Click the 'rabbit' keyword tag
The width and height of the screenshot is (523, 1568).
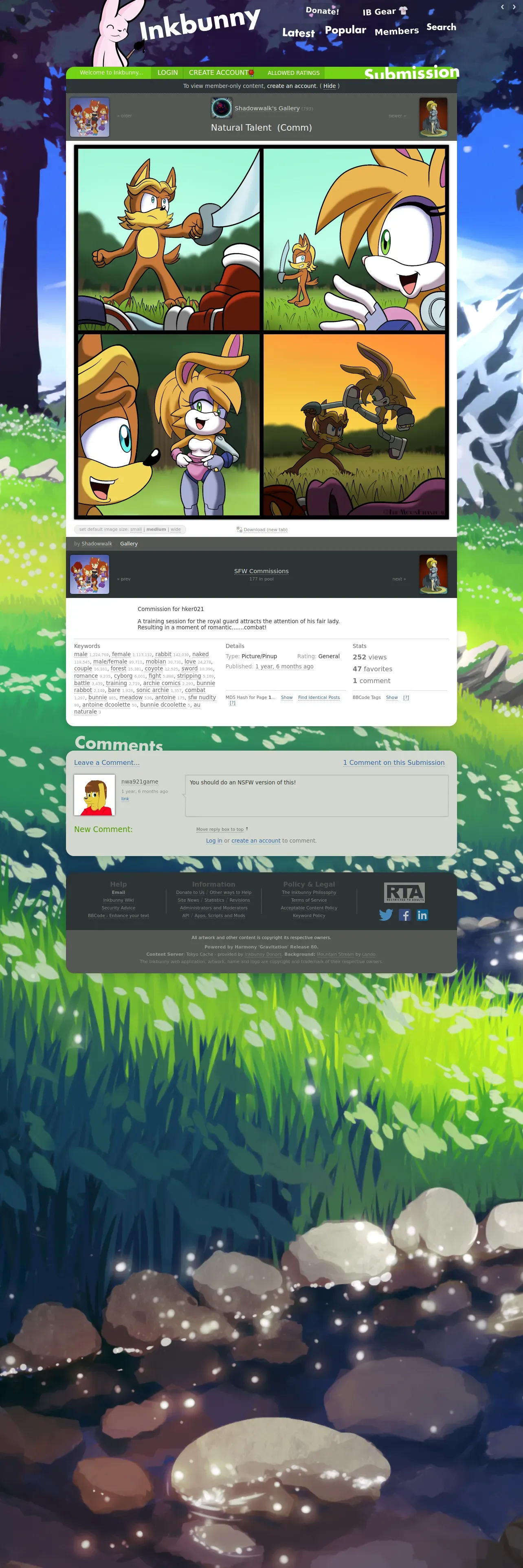(163, 654)
